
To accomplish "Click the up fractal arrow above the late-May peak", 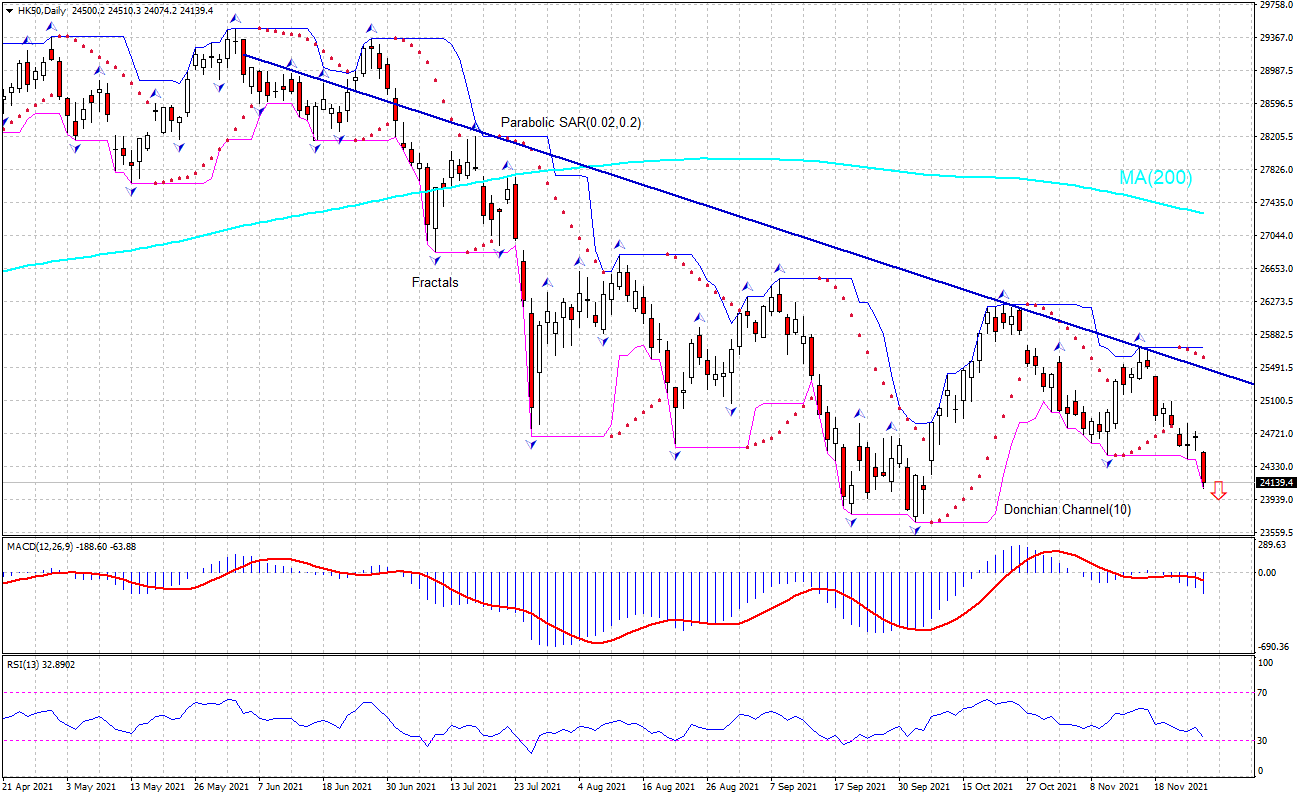I will (235, 19).
